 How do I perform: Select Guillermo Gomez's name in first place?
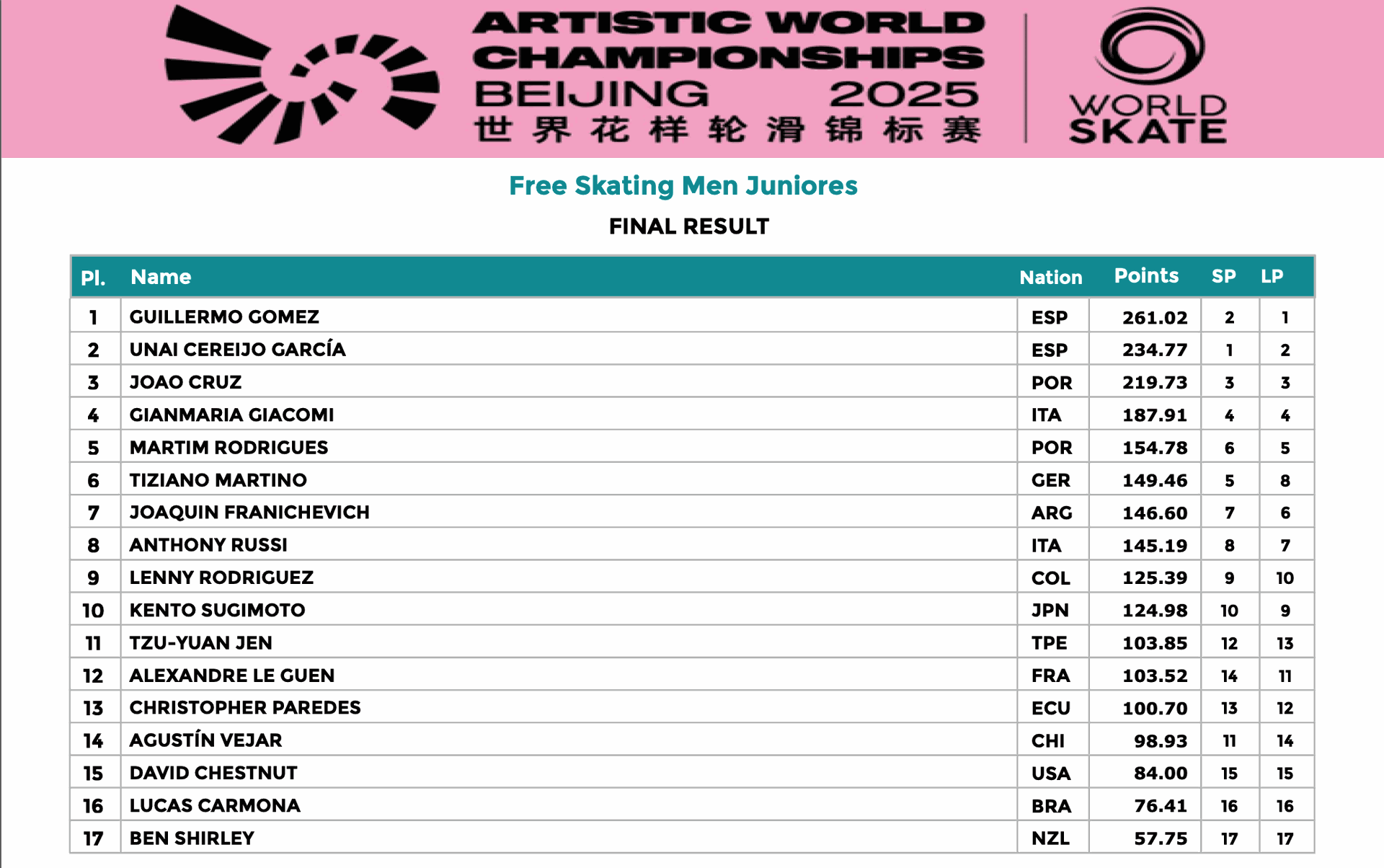[x=224, y=317]
